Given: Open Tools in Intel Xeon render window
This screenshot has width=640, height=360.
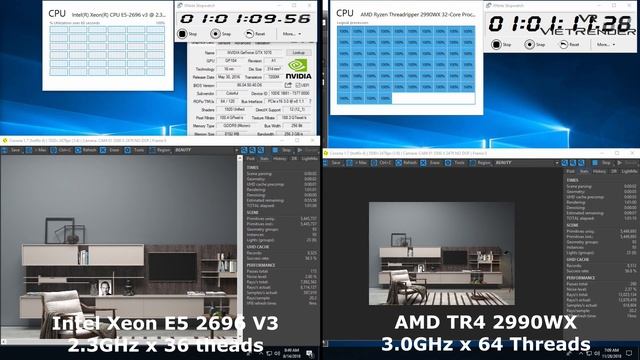Looking at the screenshot, I should 135,150.
